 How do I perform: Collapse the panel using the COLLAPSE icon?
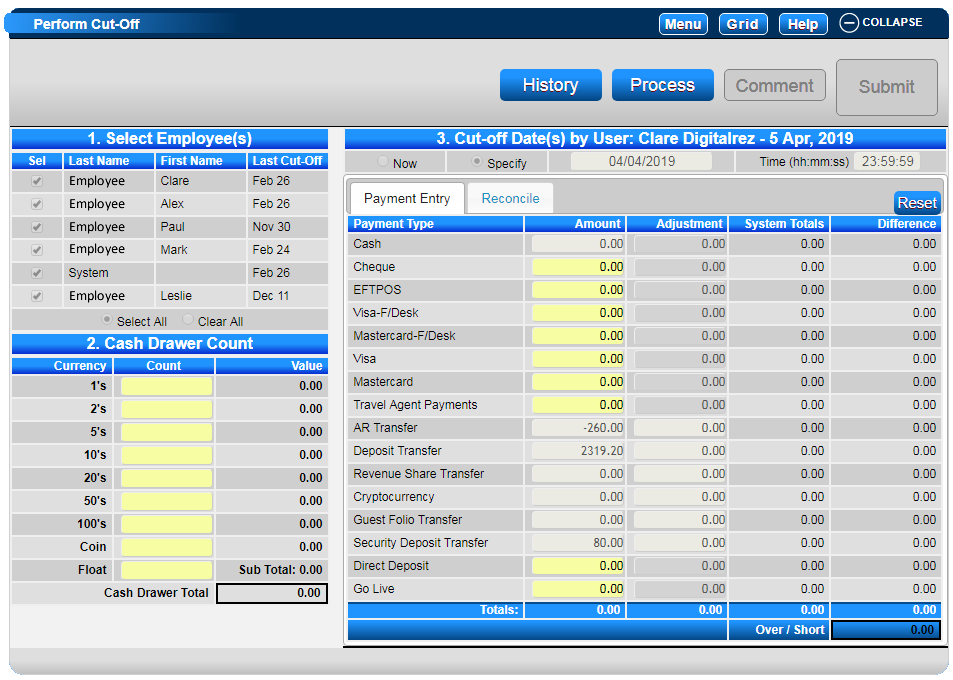(848, 22)
